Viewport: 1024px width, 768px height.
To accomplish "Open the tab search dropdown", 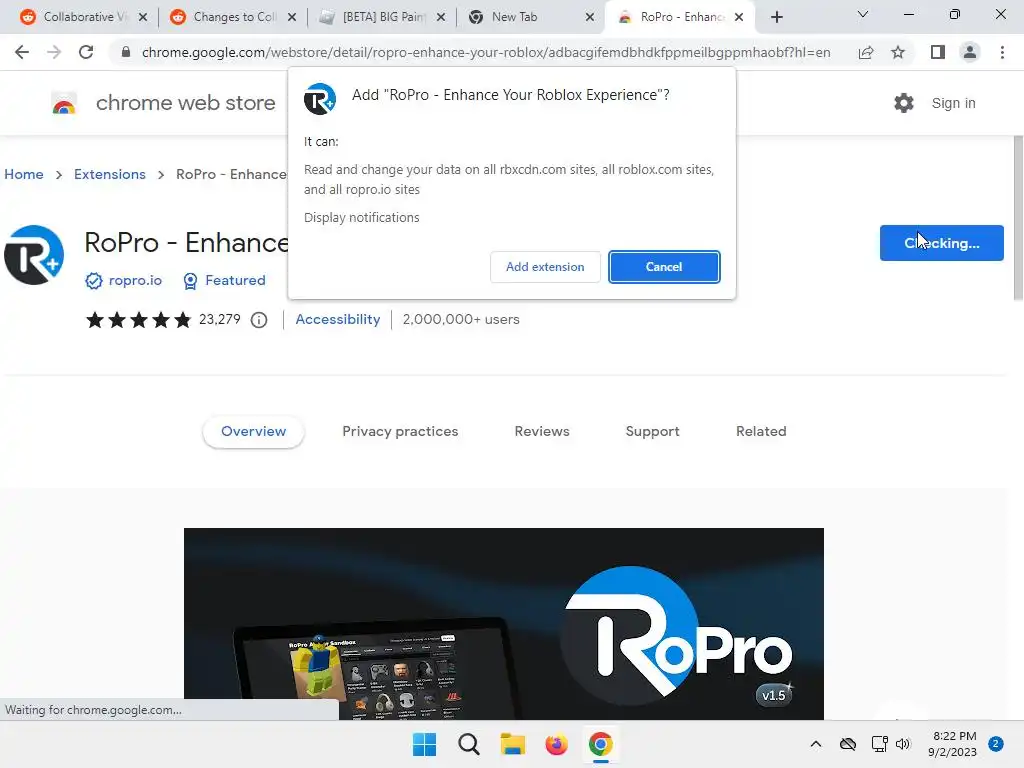I will [x=863, y=14].
